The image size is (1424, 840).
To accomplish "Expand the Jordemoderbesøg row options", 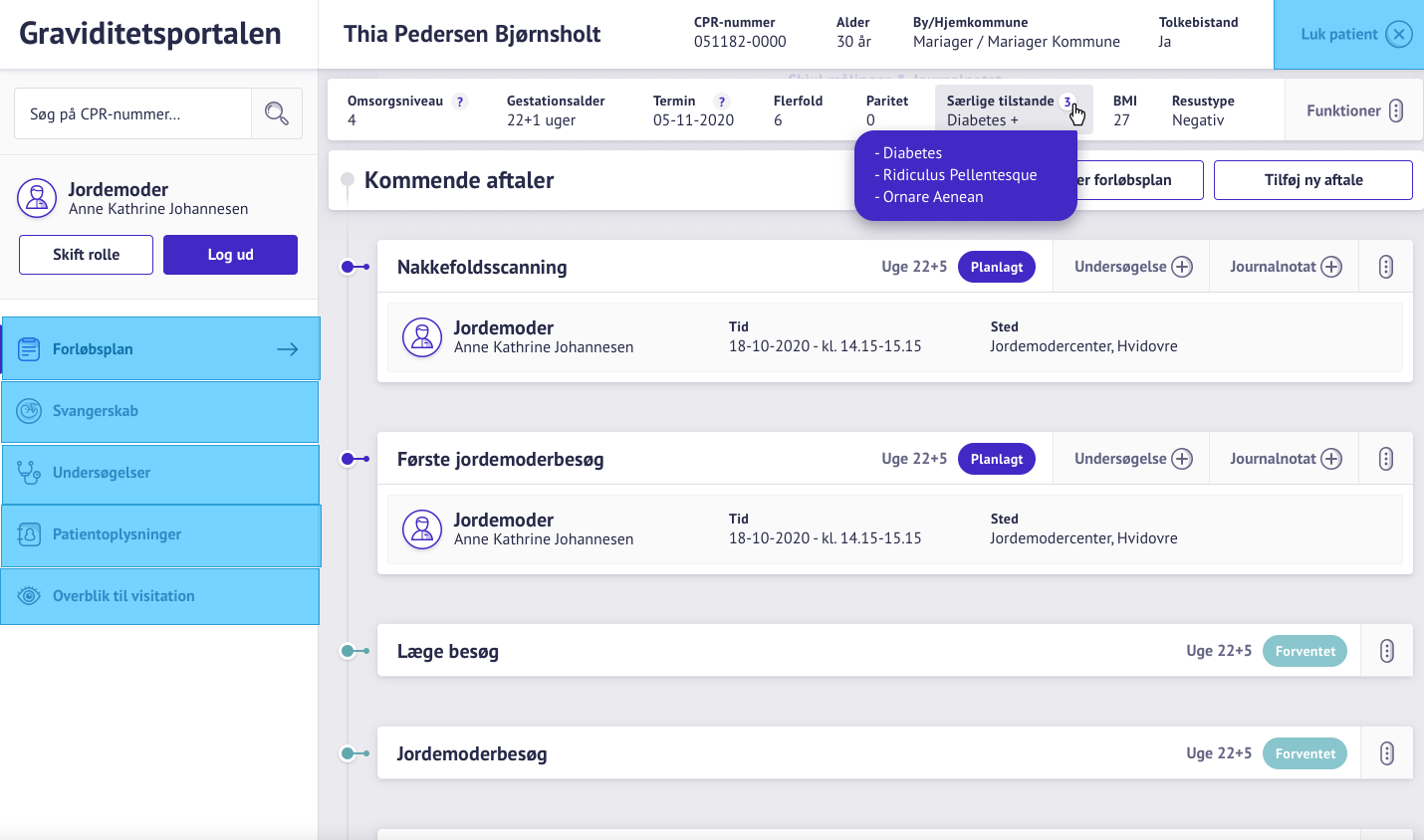I will pyautogui.click(x=1386, y=753).
